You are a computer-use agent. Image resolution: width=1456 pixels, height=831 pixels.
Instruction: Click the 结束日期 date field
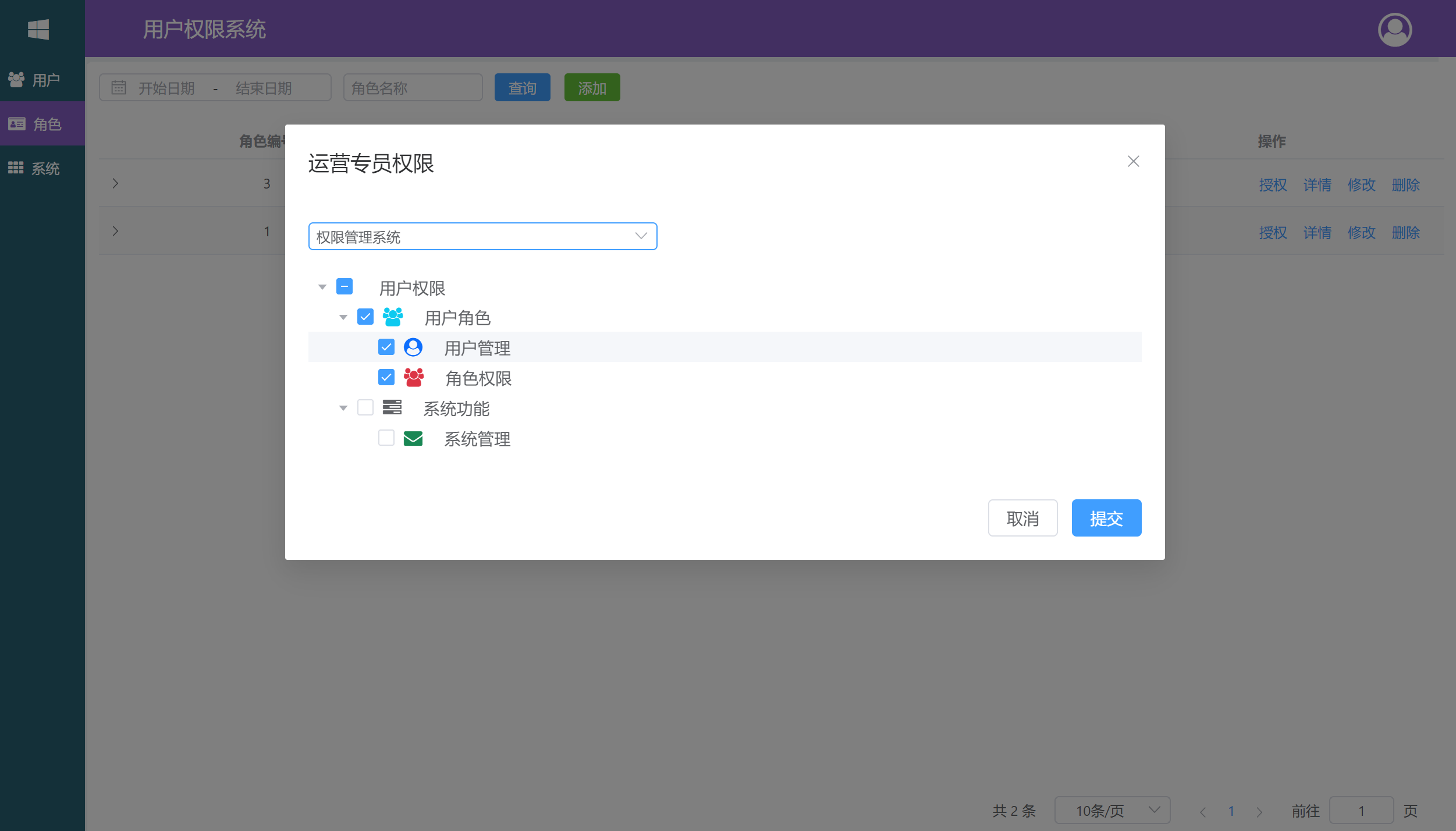pos(264,88)
